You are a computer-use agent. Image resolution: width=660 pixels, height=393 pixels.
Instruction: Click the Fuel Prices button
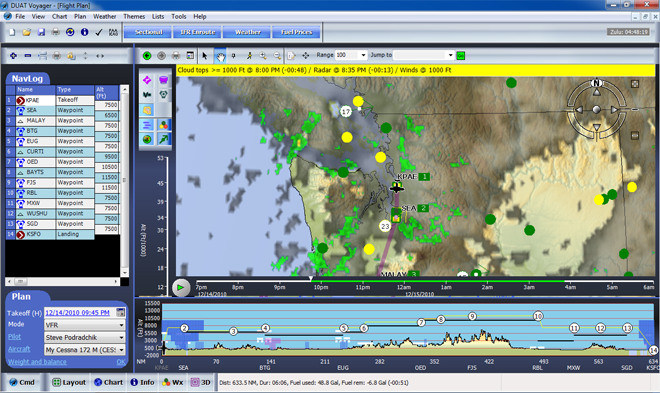point(296,32)
